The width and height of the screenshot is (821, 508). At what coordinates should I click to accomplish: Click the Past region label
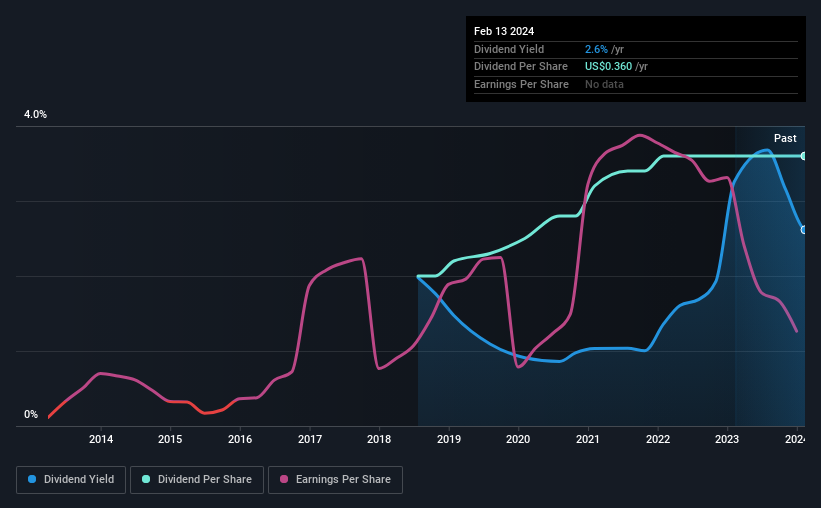785,138
